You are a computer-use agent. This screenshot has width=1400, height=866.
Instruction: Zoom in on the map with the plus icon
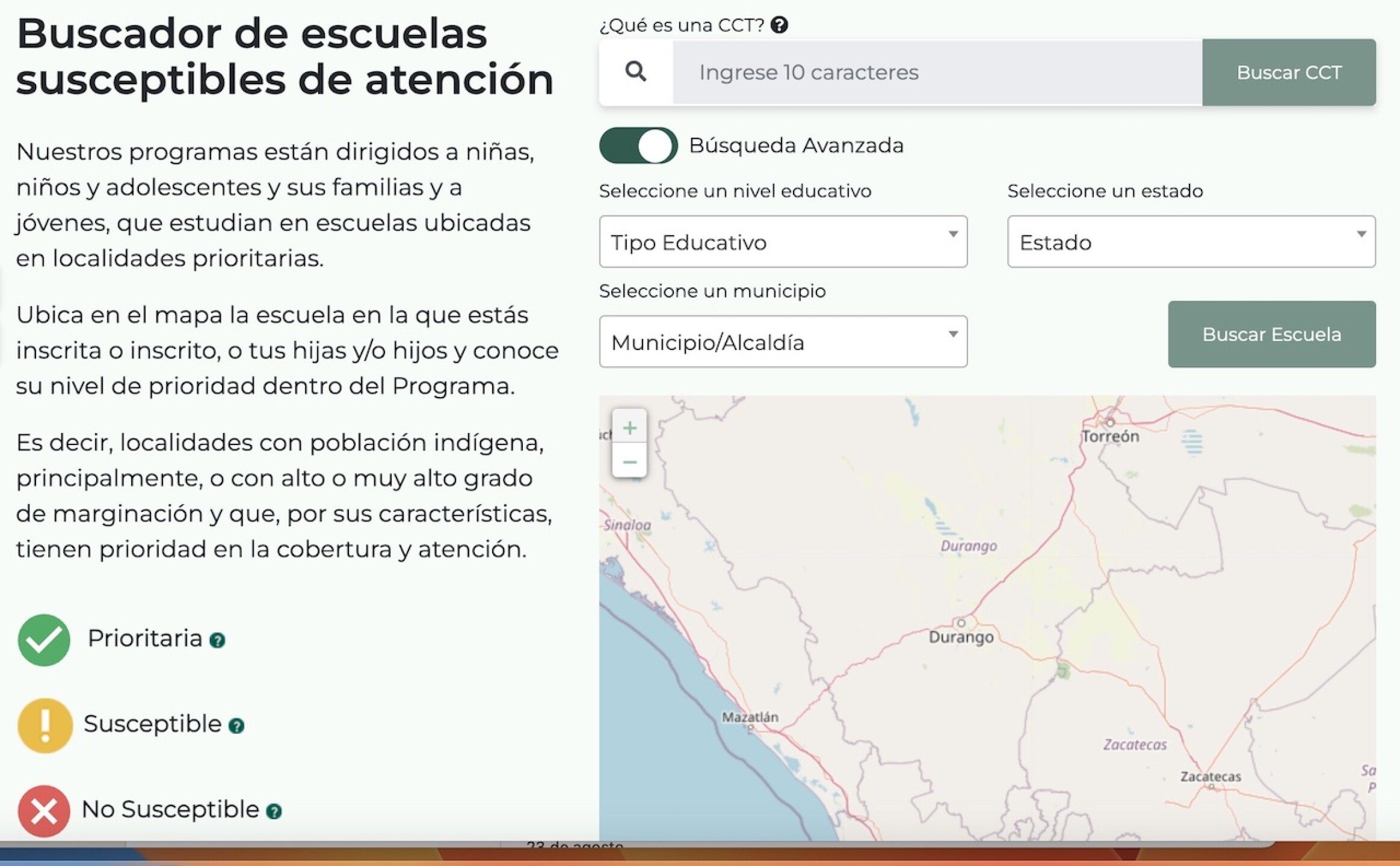pos(629,428)
